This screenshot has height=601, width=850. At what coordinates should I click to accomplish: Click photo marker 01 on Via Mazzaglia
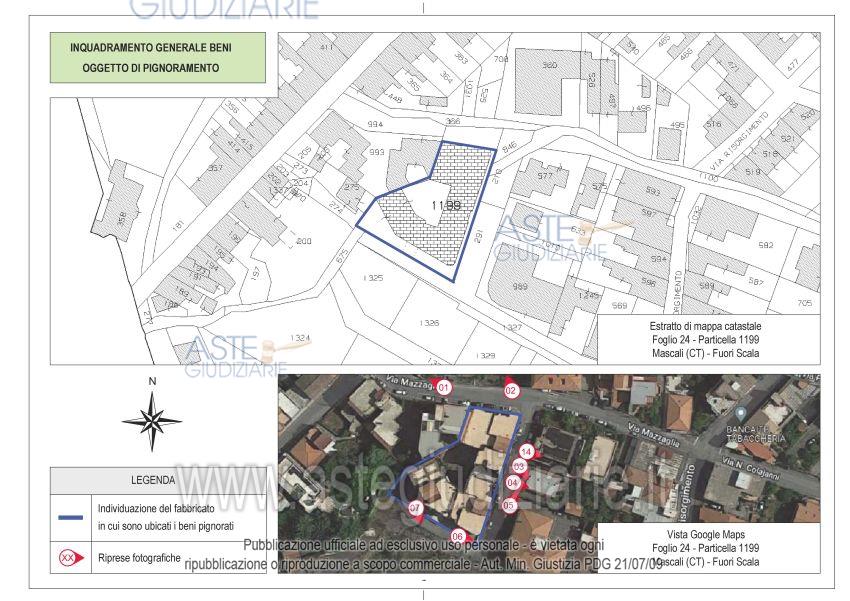click(x=445, y=387)
